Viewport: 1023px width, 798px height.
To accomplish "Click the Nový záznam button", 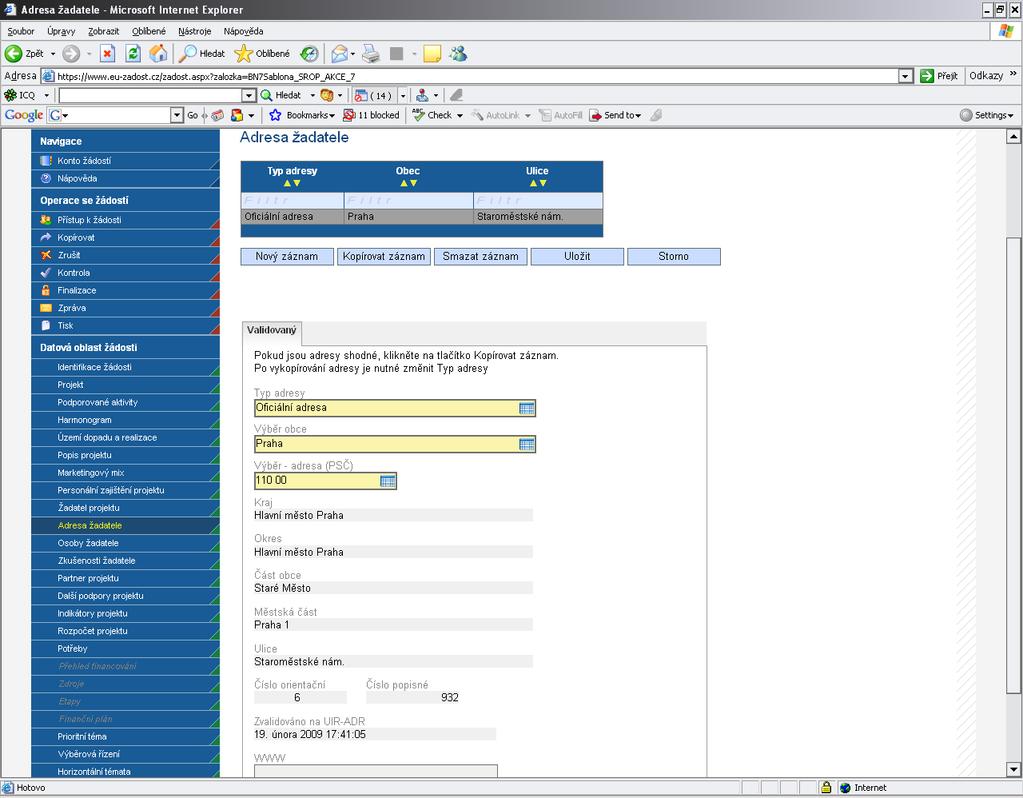I will (287, 256).
